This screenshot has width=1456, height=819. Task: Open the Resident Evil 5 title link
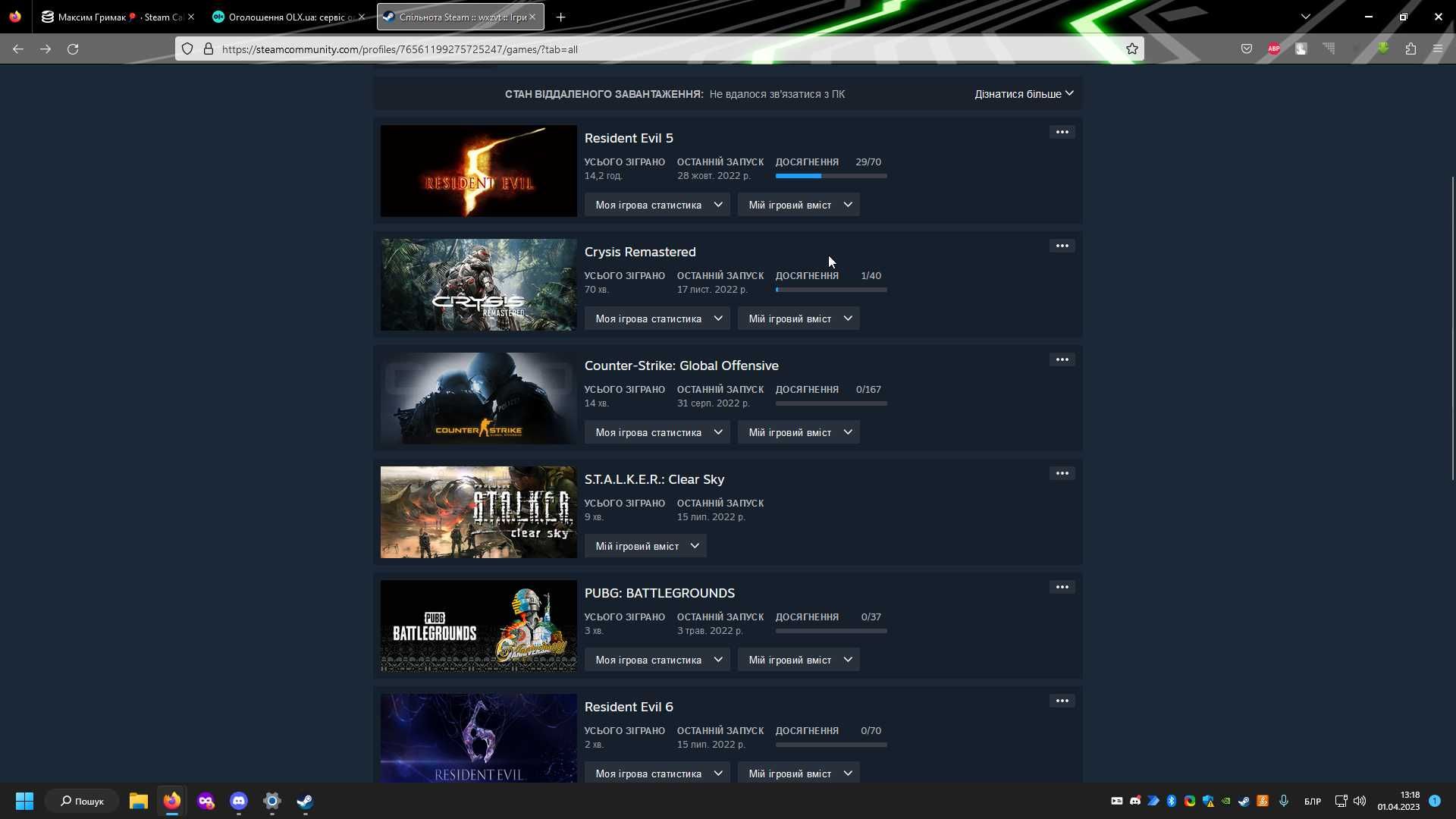click(629, 138)
